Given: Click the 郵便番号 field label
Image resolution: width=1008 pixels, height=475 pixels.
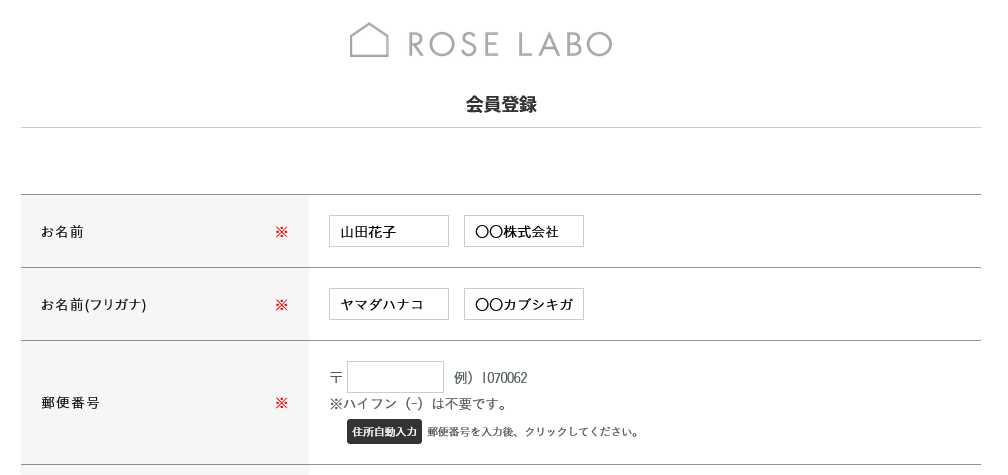Looking at the screenshot, I should point(70,403).
